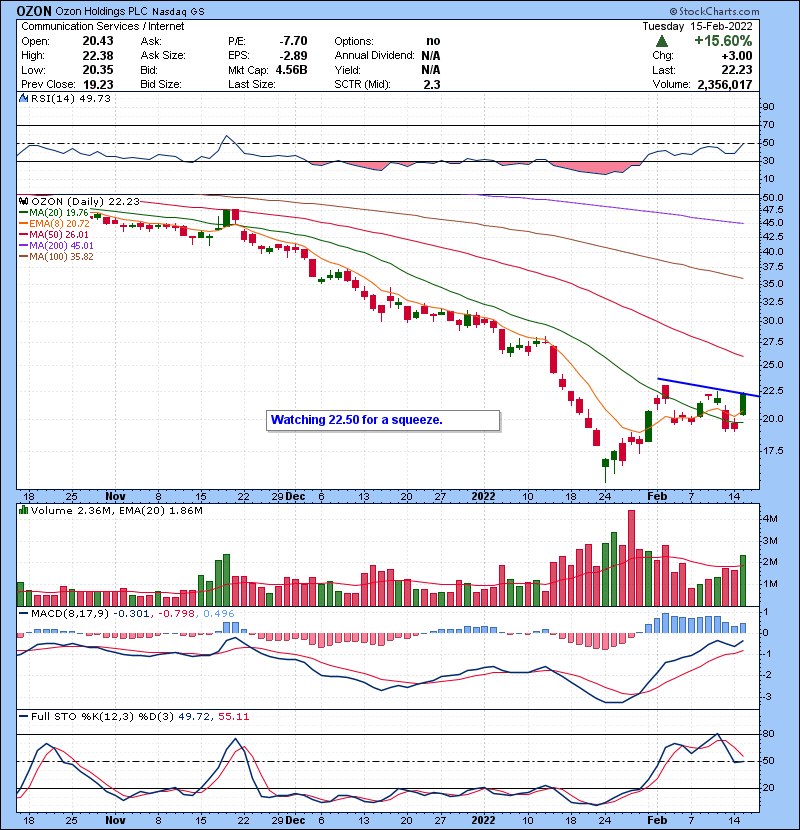Click the 'Watching 22.50 for a squeeze' annotation
The height and width of the screenshot is (830, 800).
383,420
